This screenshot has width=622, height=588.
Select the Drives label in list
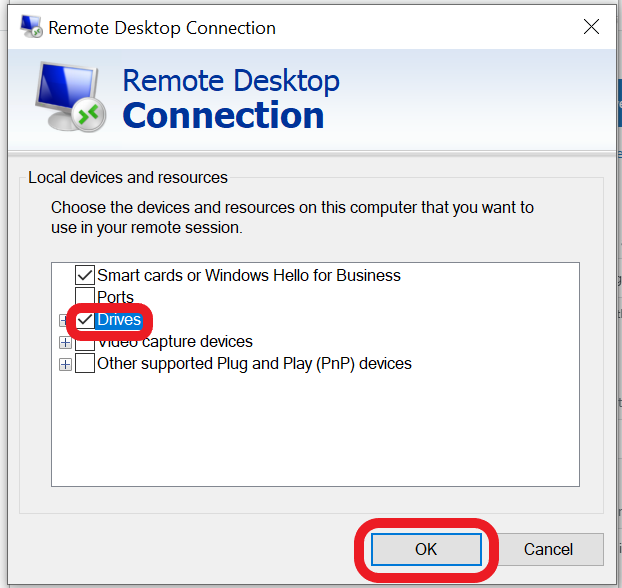tap(119, 319)
